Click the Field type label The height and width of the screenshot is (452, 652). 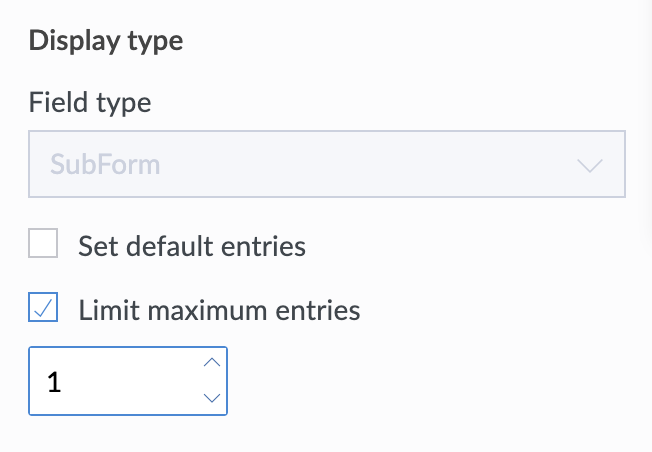click(90, 102)
